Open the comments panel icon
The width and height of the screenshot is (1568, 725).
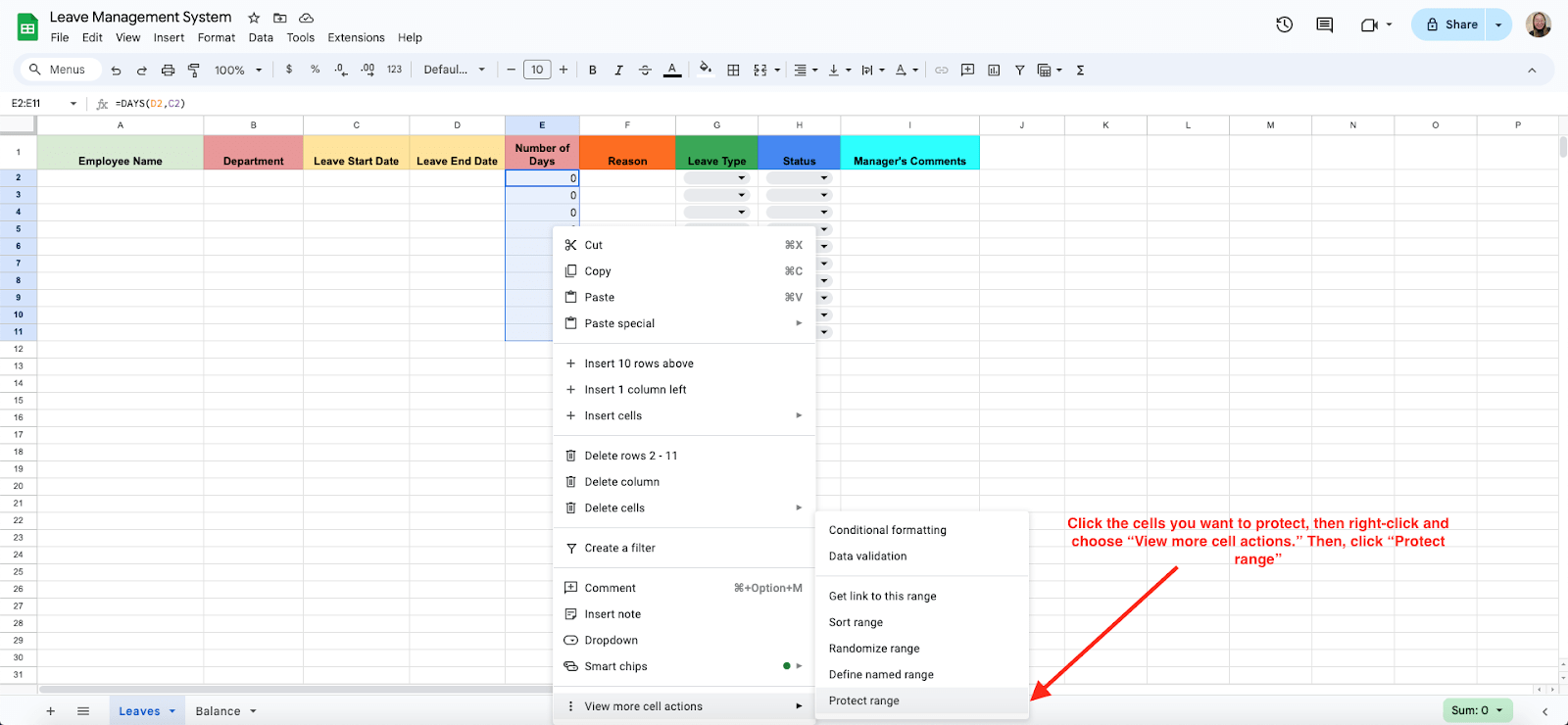point(1324,24)
